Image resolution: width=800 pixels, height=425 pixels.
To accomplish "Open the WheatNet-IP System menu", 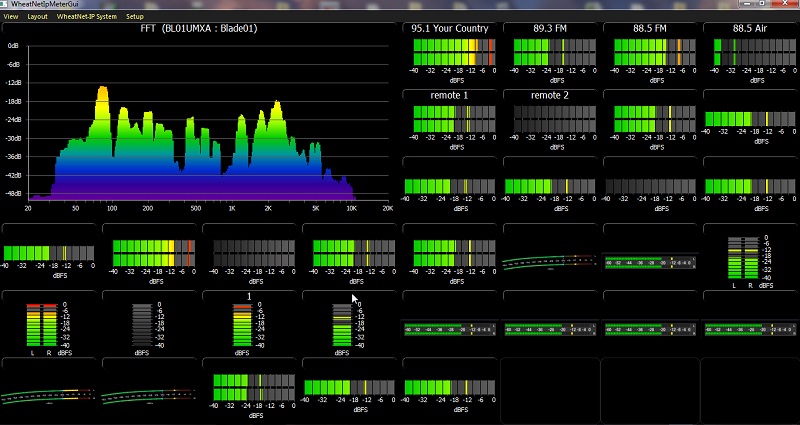I will pyautogui.click(x=86, y=17).
